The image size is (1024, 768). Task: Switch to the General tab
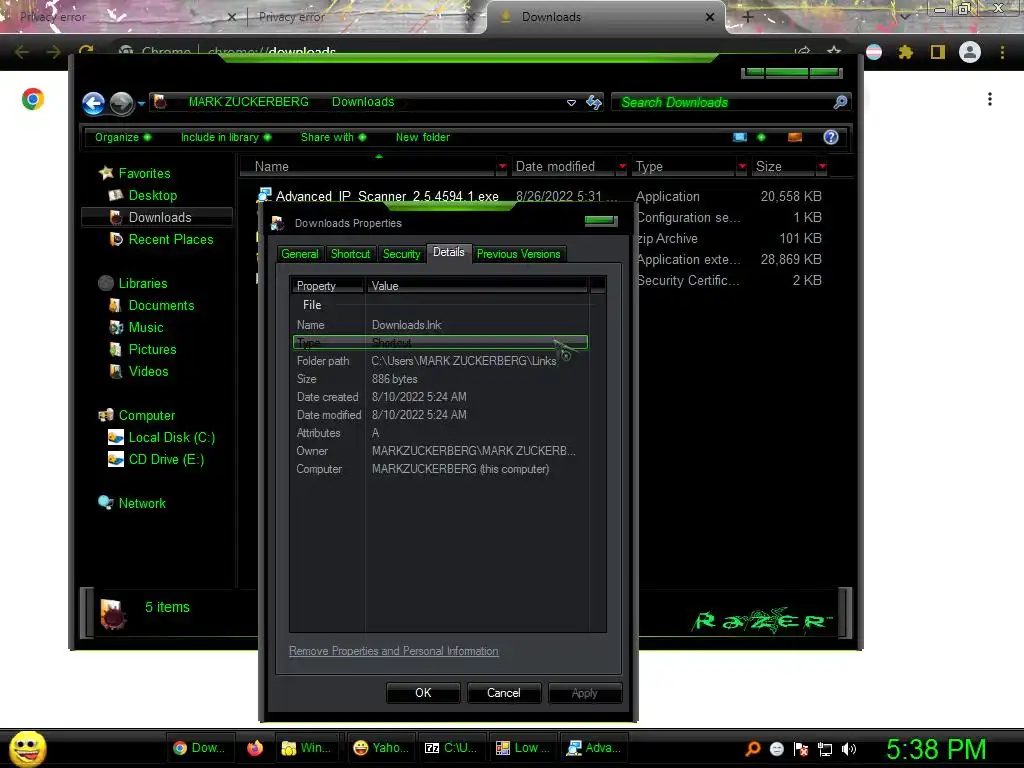300,254
